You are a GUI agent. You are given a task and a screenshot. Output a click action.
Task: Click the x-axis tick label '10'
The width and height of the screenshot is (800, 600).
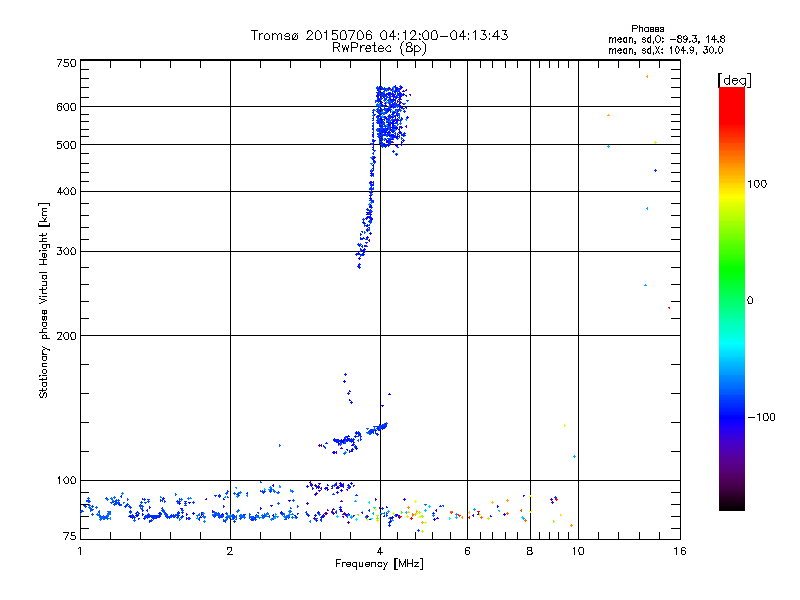point(578,551)
